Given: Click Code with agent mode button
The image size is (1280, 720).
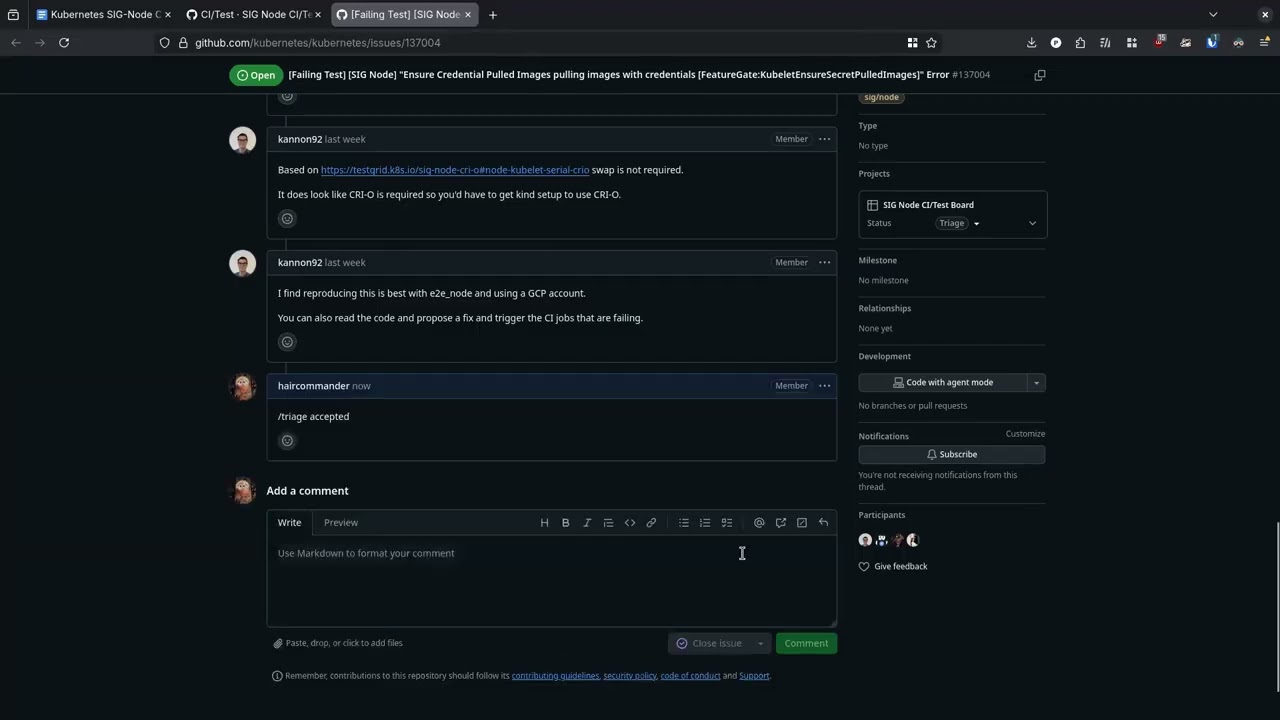Looking at the screenshot, I should click(943, 383).
